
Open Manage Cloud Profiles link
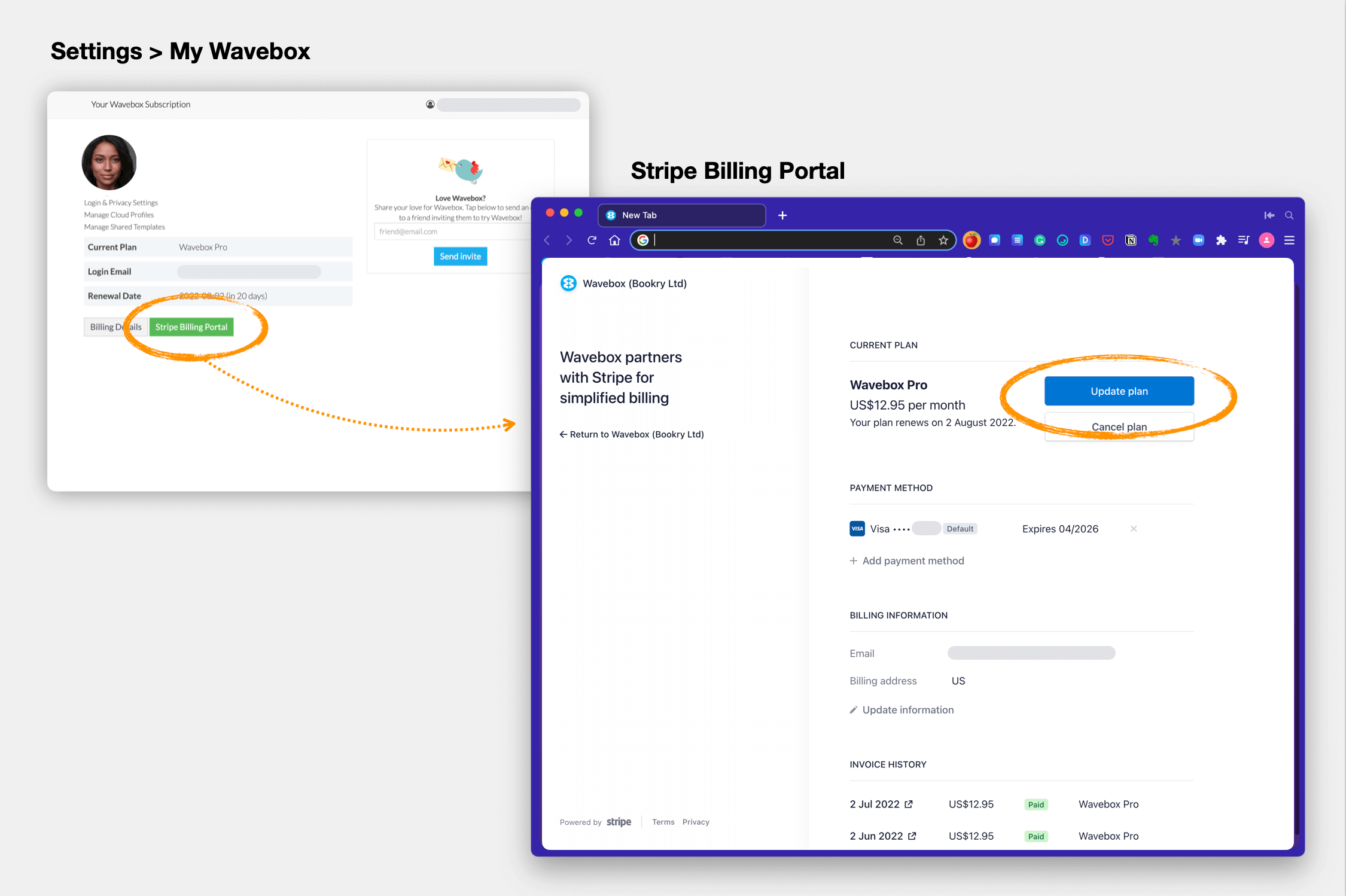coord(119,215)
